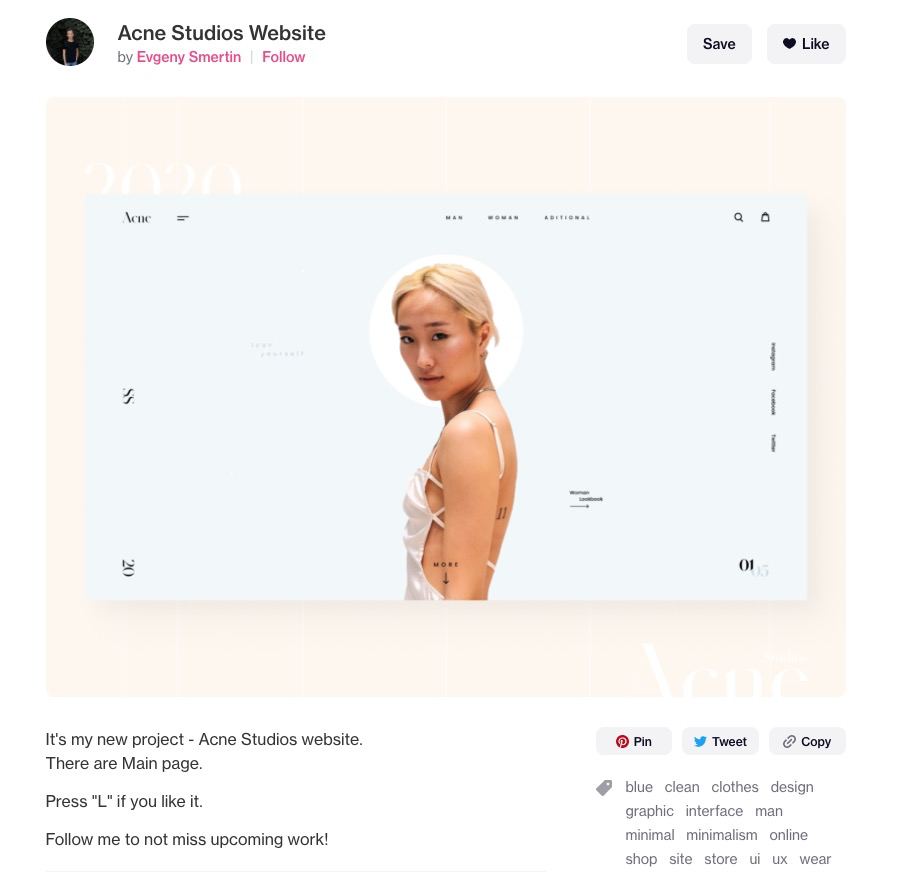
Task: Click the tag label icon
Action: pos(604,787)
